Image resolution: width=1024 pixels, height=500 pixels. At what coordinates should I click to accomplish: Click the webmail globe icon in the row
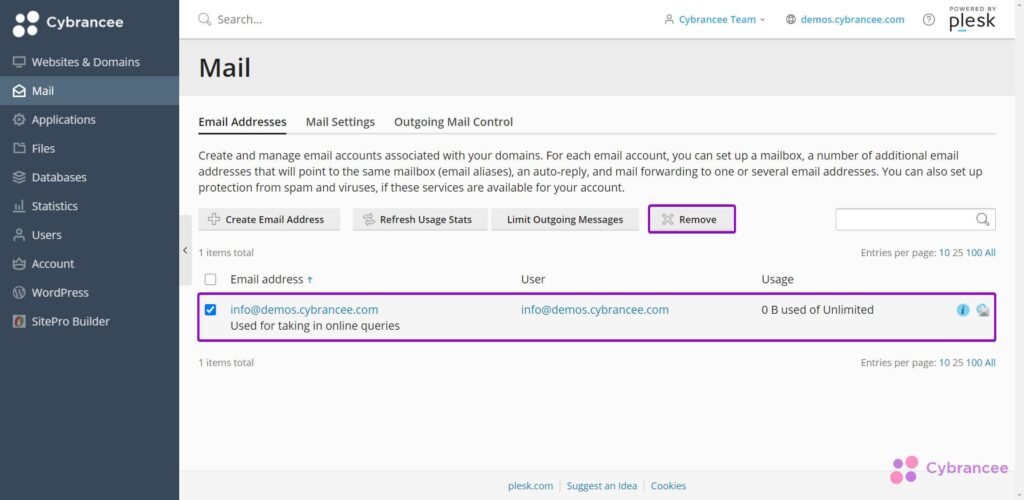tap(983, 310)
